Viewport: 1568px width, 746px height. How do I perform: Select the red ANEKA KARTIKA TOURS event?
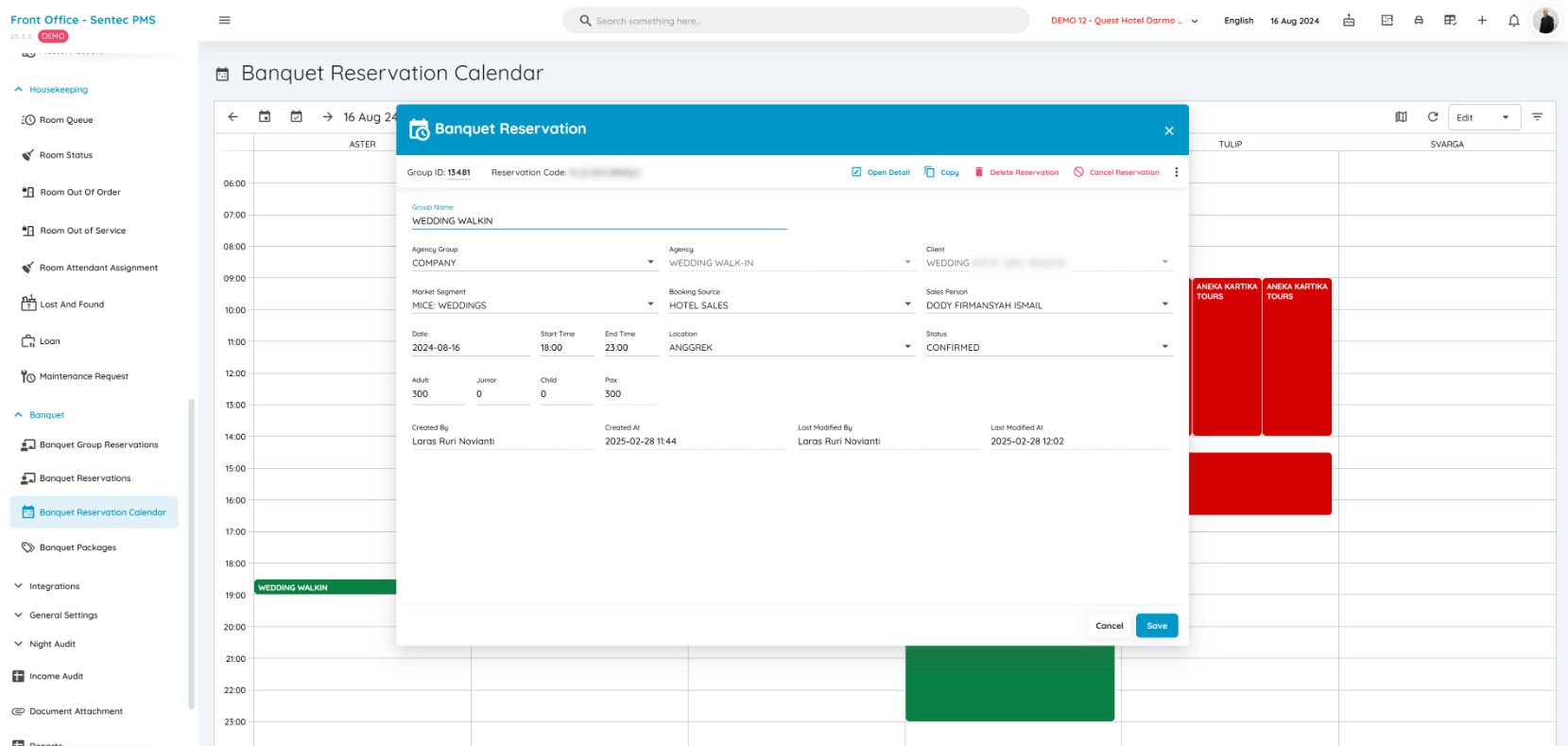pyautogui.click(x=1226, y=357)
